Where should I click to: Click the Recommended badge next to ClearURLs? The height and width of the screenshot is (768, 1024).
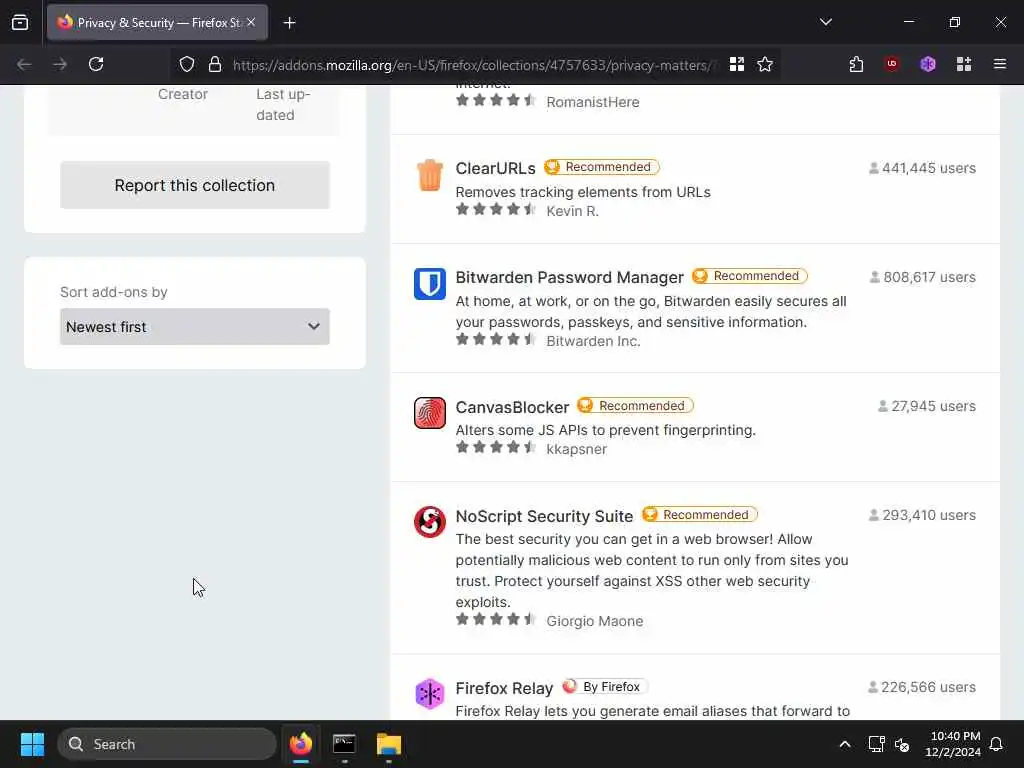point(601,167)
